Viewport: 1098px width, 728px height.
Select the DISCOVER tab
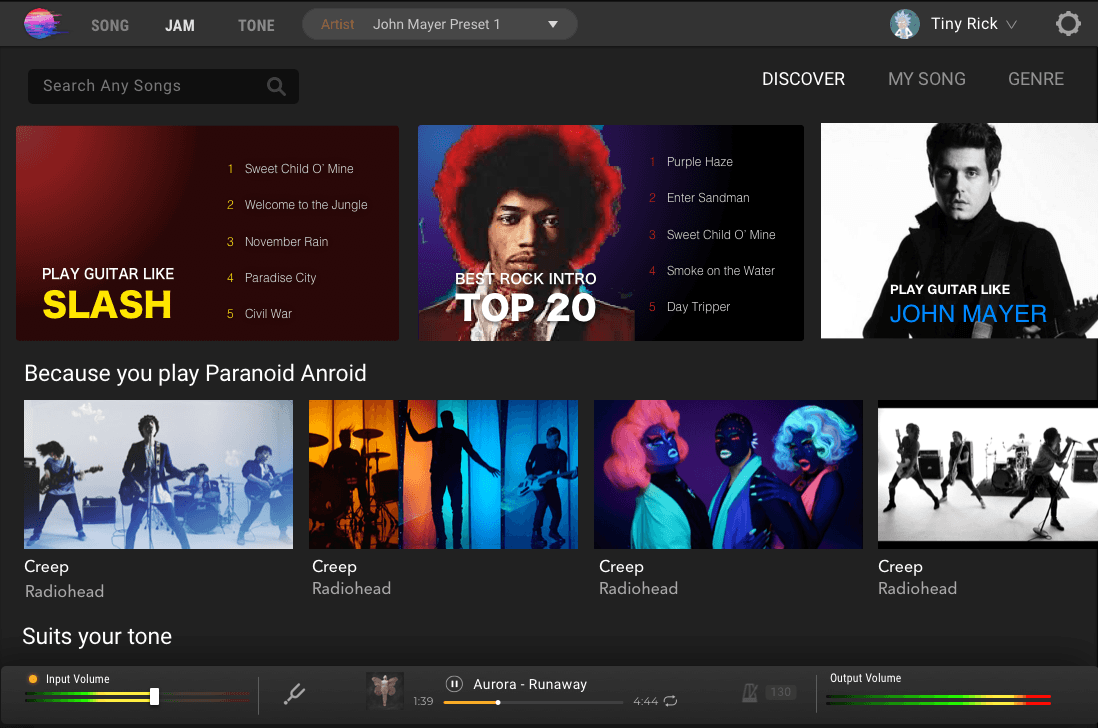pos(803,79)
